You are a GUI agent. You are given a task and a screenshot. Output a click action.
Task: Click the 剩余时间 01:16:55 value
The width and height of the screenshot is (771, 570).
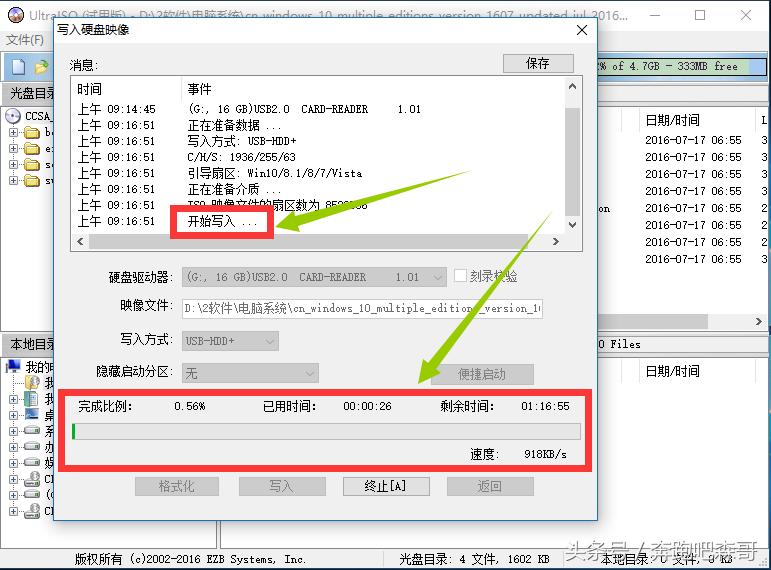click(545, 406)
